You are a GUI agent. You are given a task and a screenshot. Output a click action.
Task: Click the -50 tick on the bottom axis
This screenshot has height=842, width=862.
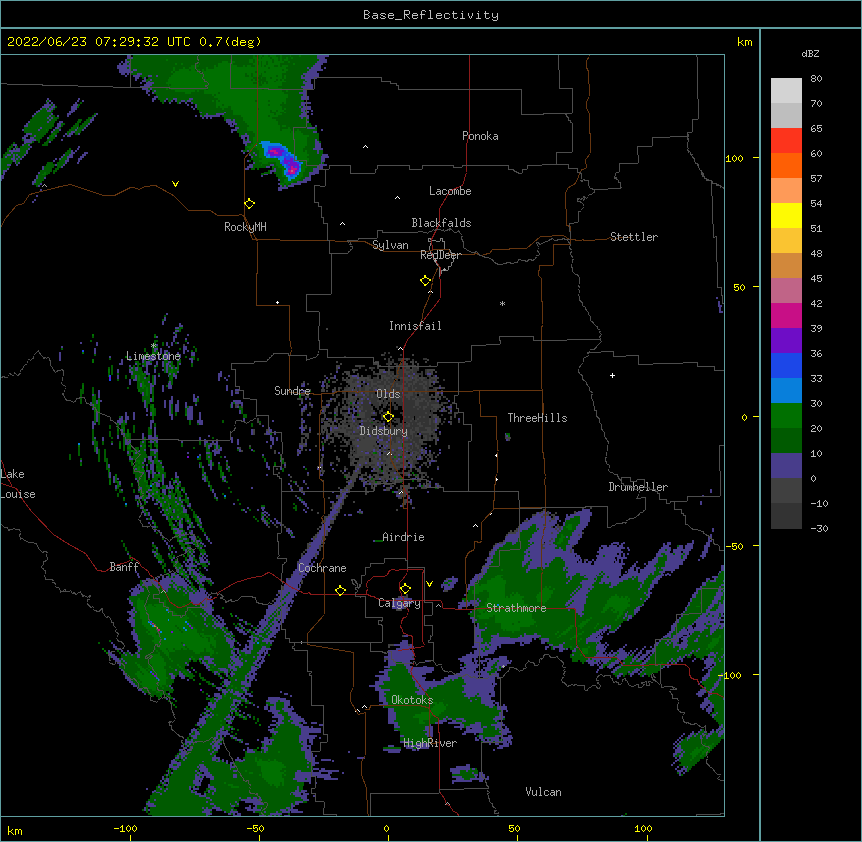point(255,828)
